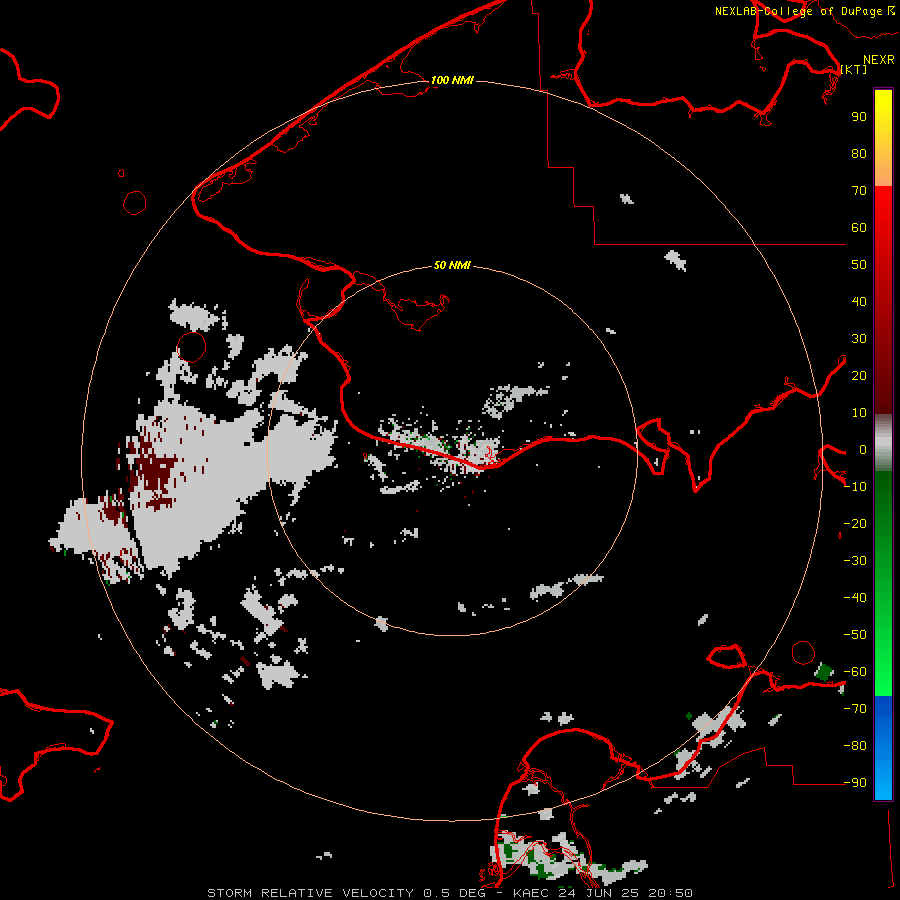Click the '100 NMI' range ring label
The height and width of the screenshot is (900, 900).
click(452, 80)
